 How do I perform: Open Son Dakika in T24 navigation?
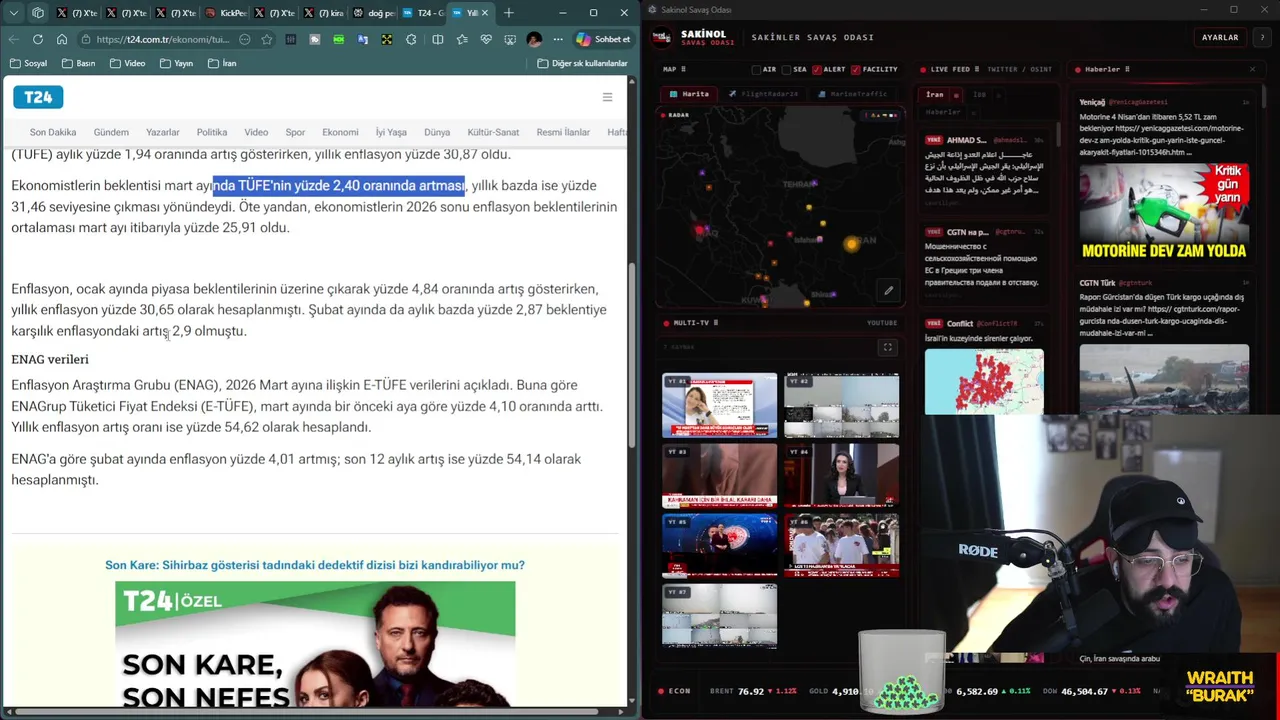point(53,132)
